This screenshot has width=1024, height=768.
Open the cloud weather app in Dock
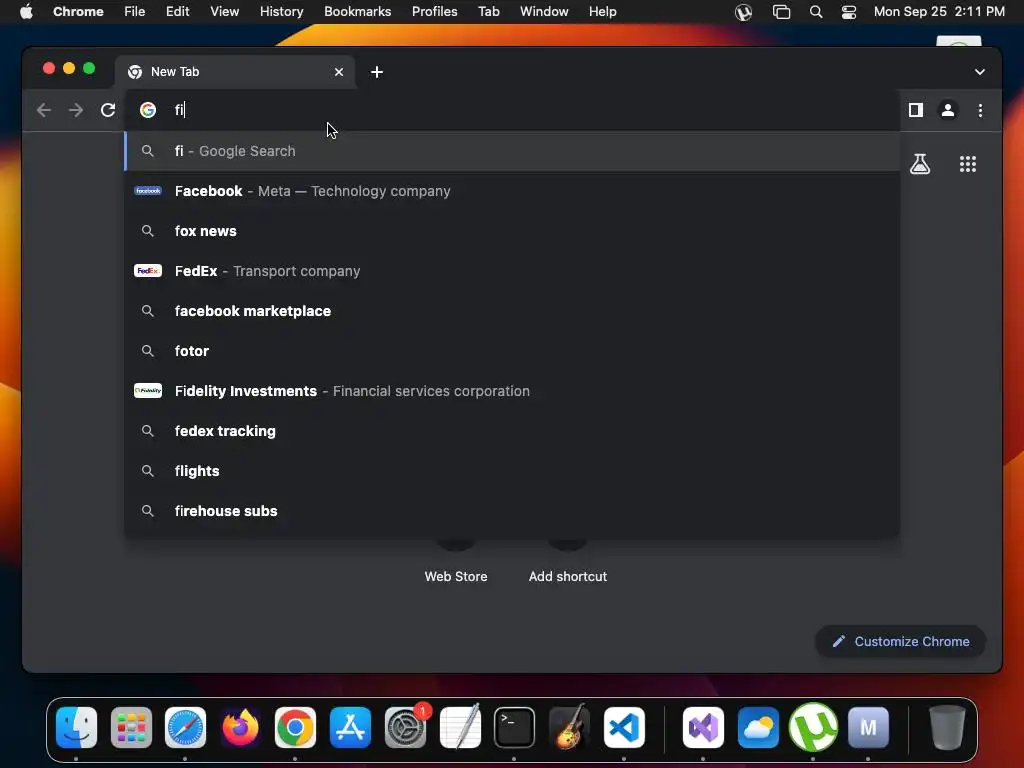pyautogui.click(x=758, y=727)
